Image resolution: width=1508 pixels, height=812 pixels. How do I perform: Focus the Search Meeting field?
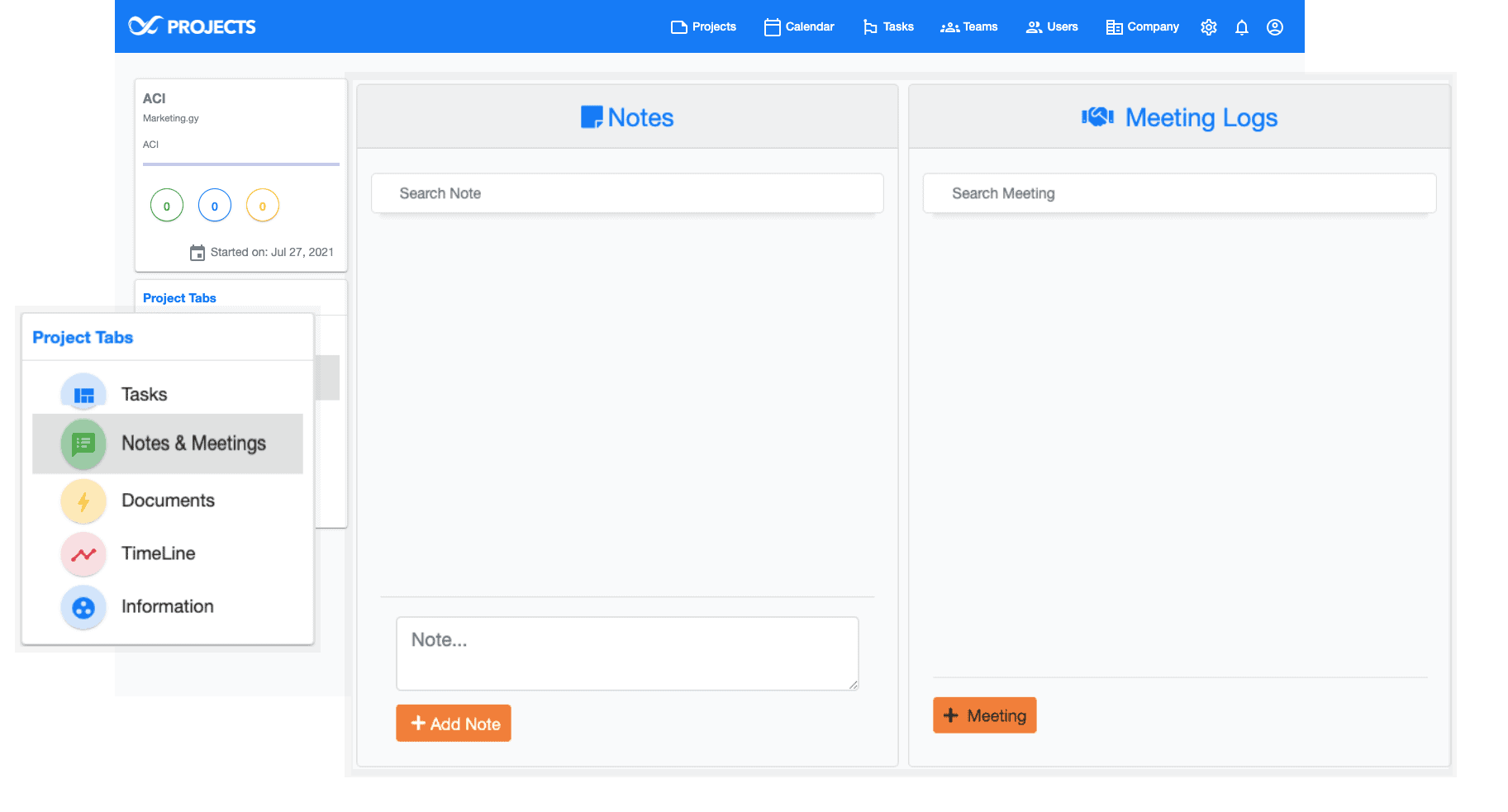[x=1180, y=193]
